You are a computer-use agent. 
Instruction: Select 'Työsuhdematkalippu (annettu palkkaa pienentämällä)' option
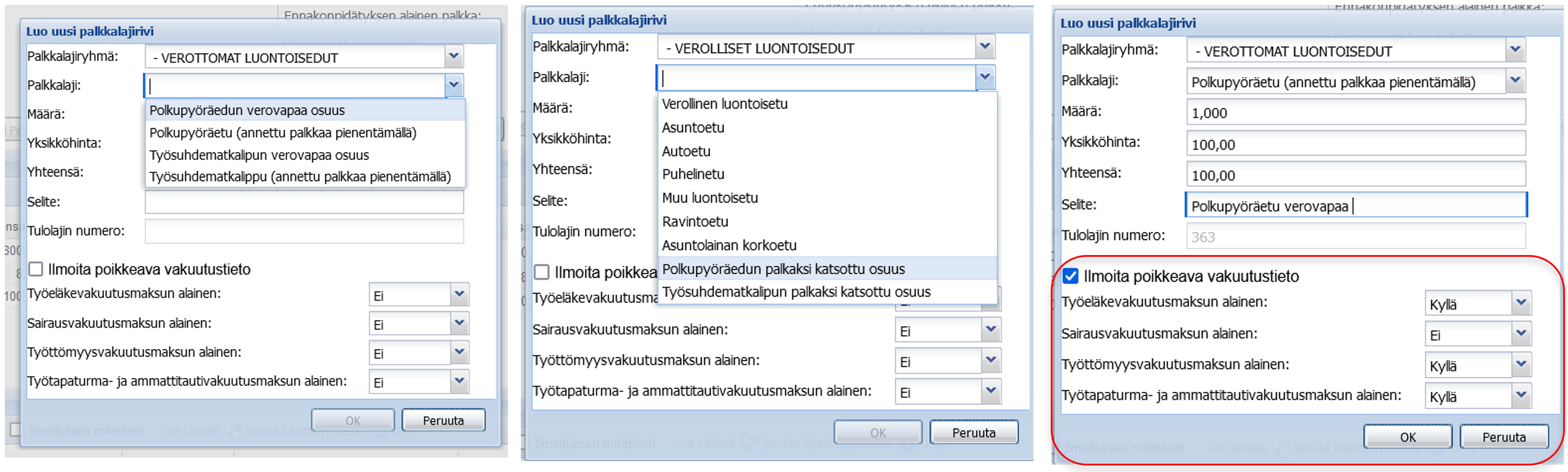click(305, 177)
